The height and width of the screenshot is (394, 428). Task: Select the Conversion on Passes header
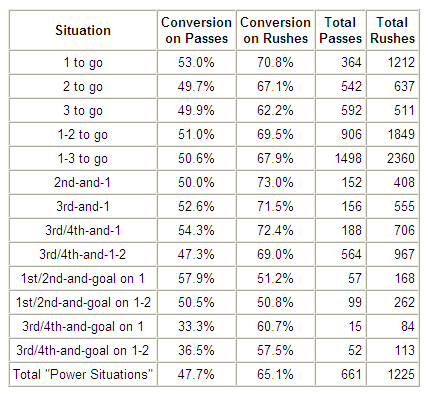click(196, 30)
